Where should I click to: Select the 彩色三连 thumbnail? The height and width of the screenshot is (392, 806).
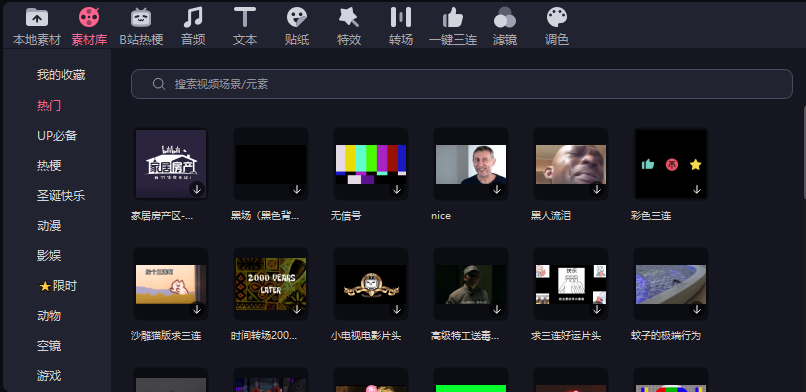point(671,164)
